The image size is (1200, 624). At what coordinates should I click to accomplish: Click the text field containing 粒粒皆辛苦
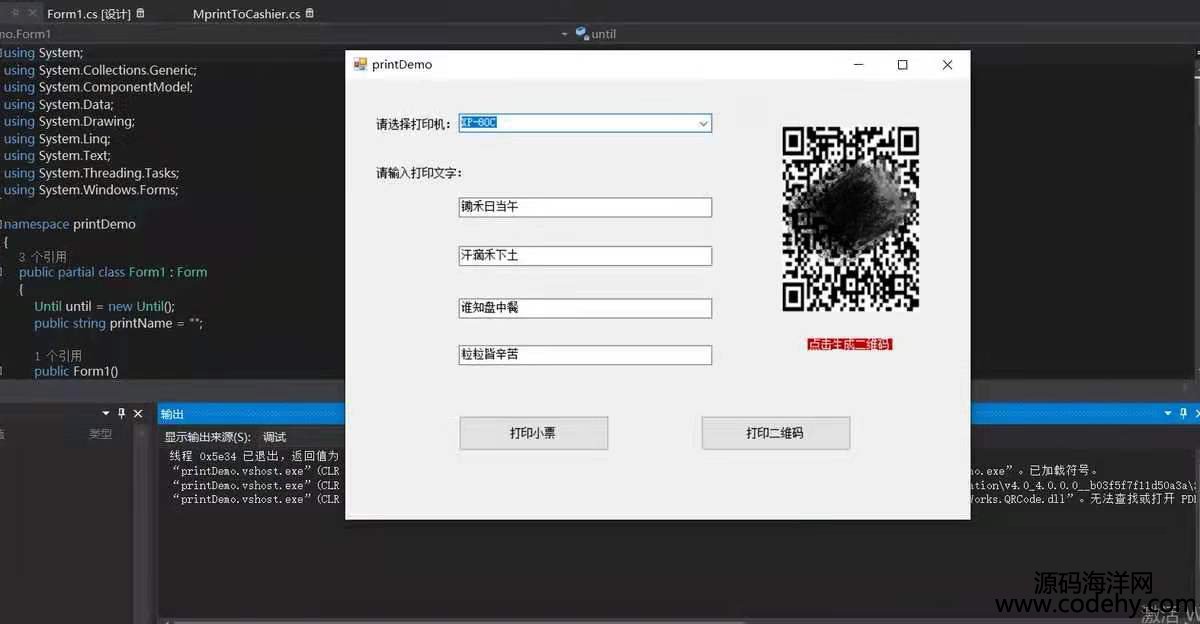coord(585,355)
